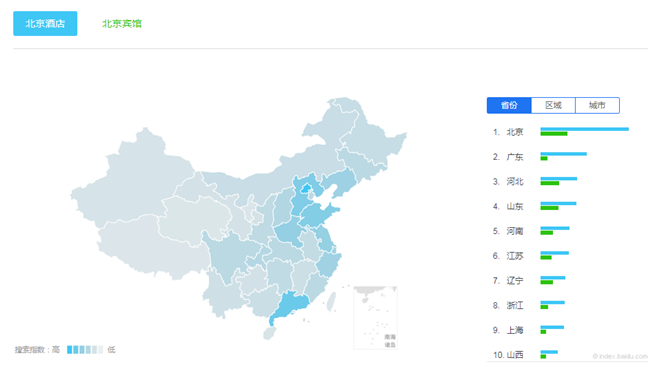This screenshot has height=377, width=650.
Task: Select Guangdong province on the map
Action: pyautogui.click(x=292, y=305)
